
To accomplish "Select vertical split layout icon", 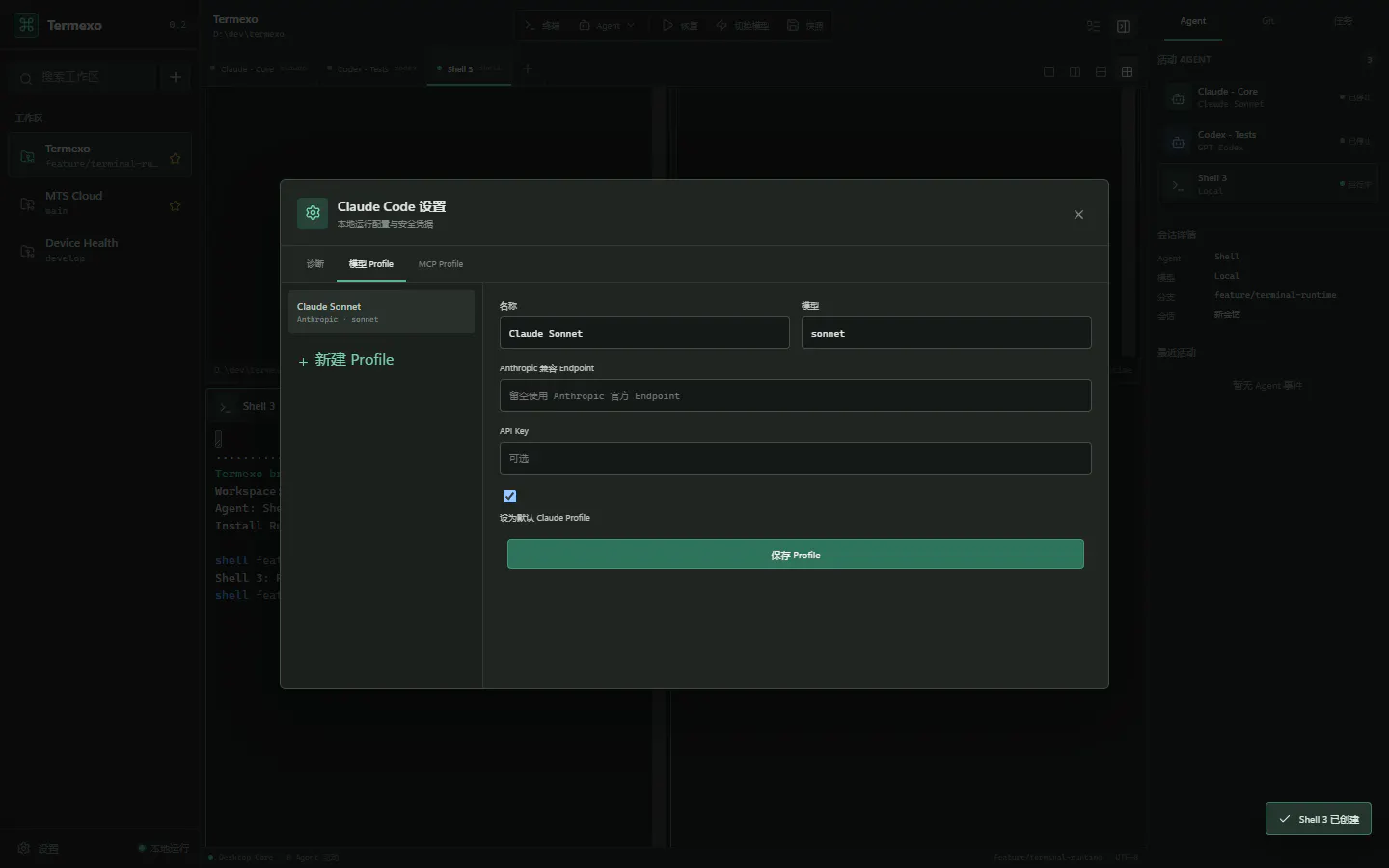I will click(x=1075, y=71).
